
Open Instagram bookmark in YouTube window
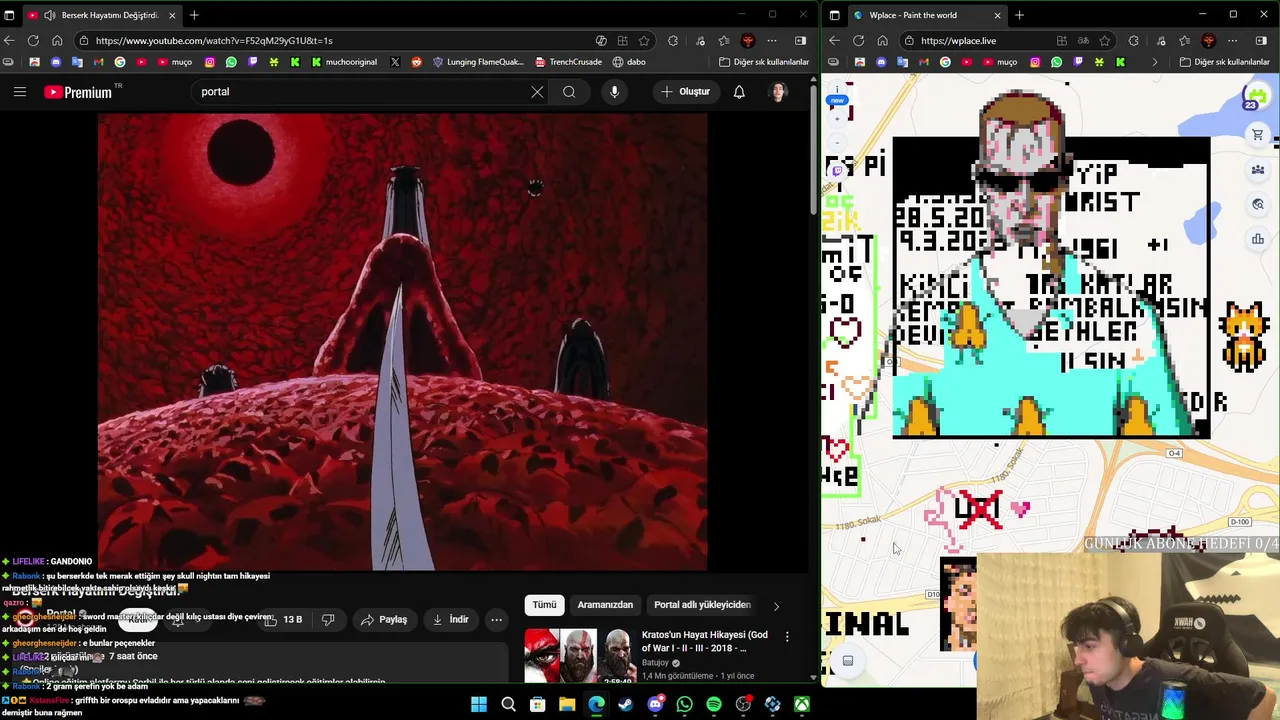[x=210, y=62]
